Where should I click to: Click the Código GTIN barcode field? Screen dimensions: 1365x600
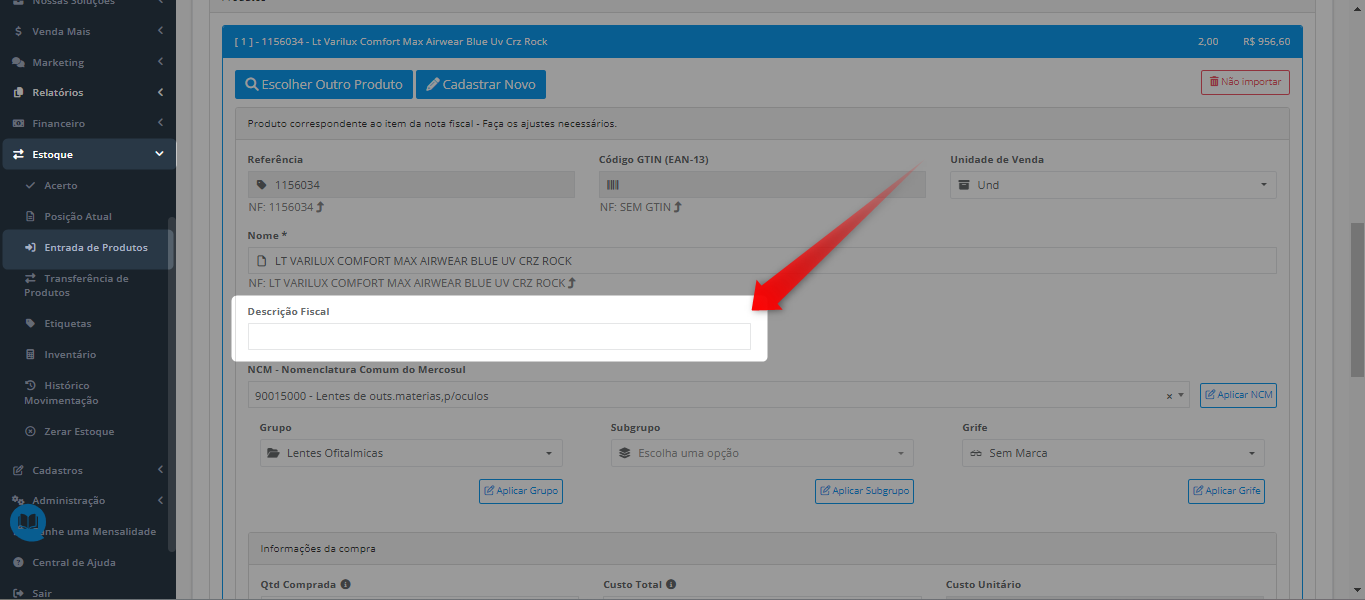click(762, 185)
